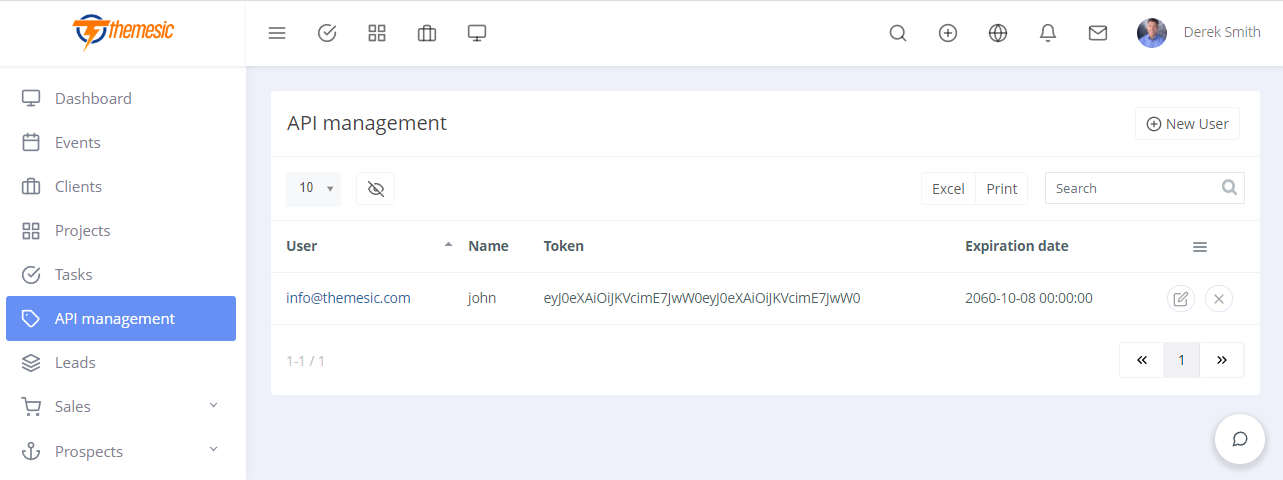
Task: Click the briefcase icon in top bar
Action: point(427,33)
